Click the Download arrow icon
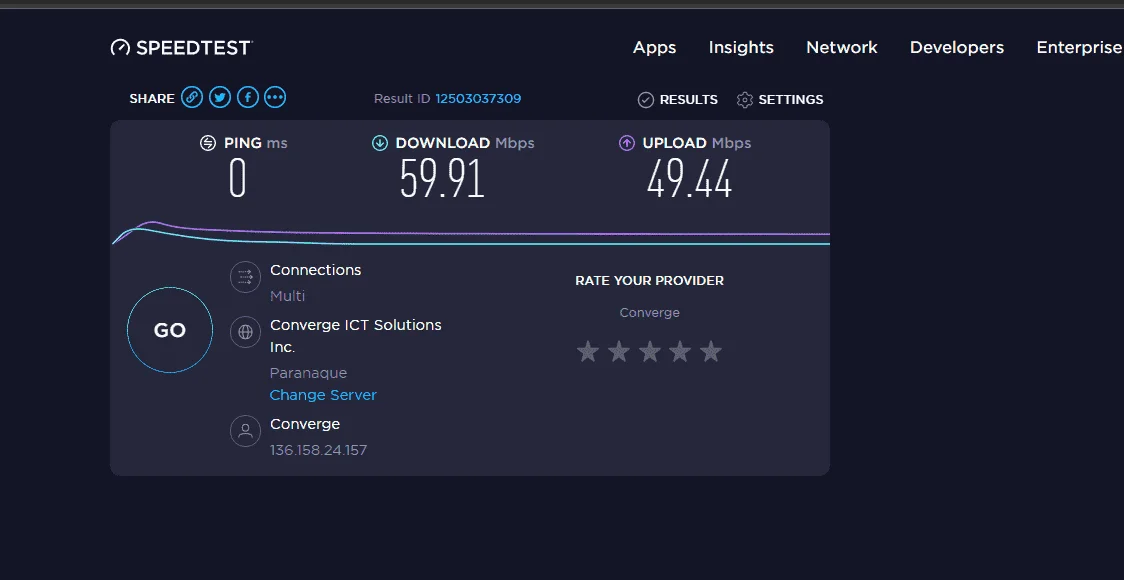 (380, 143)
